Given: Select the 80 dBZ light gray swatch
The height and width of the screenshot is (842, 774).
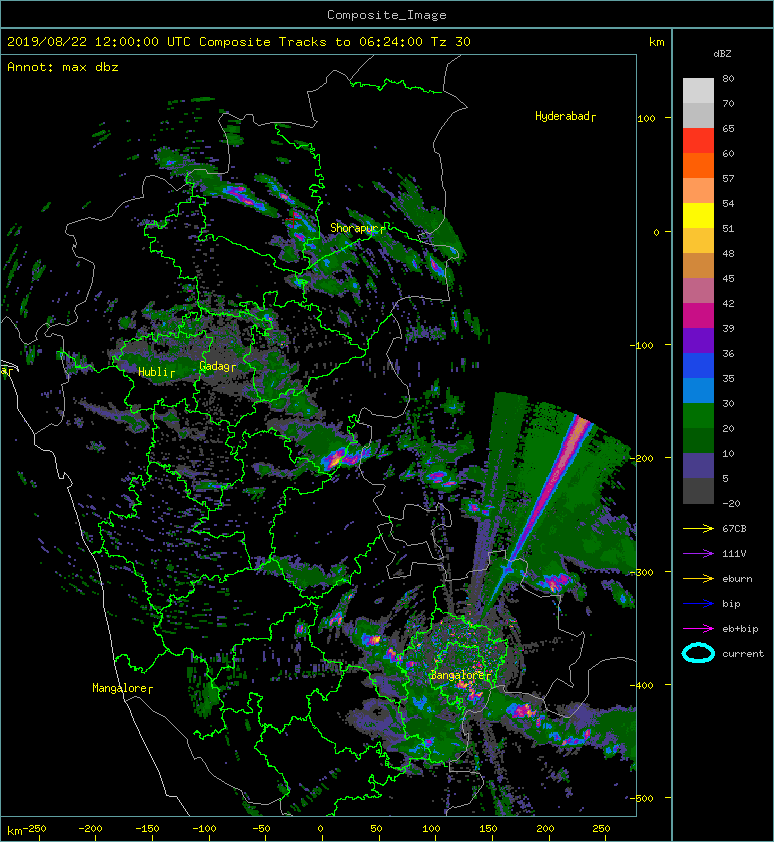Looking at the screenshot, I should 698,90.
